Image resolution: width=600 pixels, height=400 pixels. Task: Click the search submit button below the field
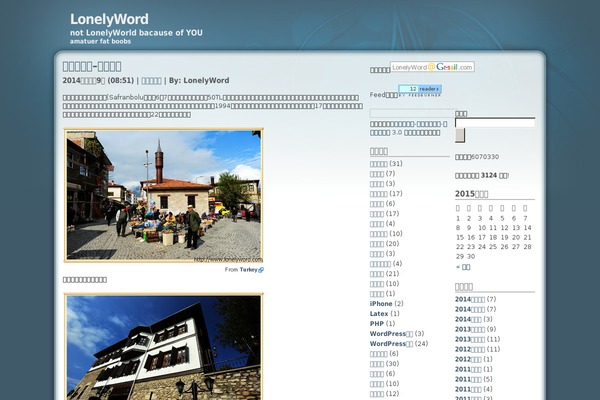460,136
